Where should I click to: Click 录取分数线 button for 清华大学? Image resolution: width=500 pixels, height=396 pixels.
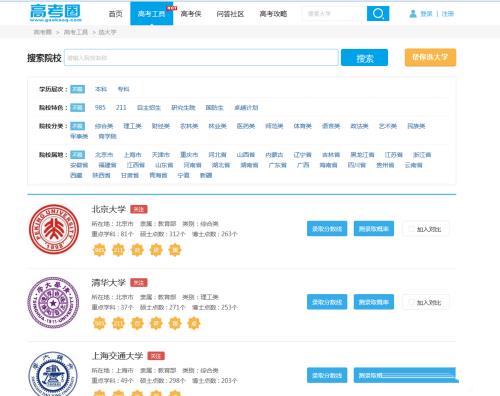pos(327,302)
